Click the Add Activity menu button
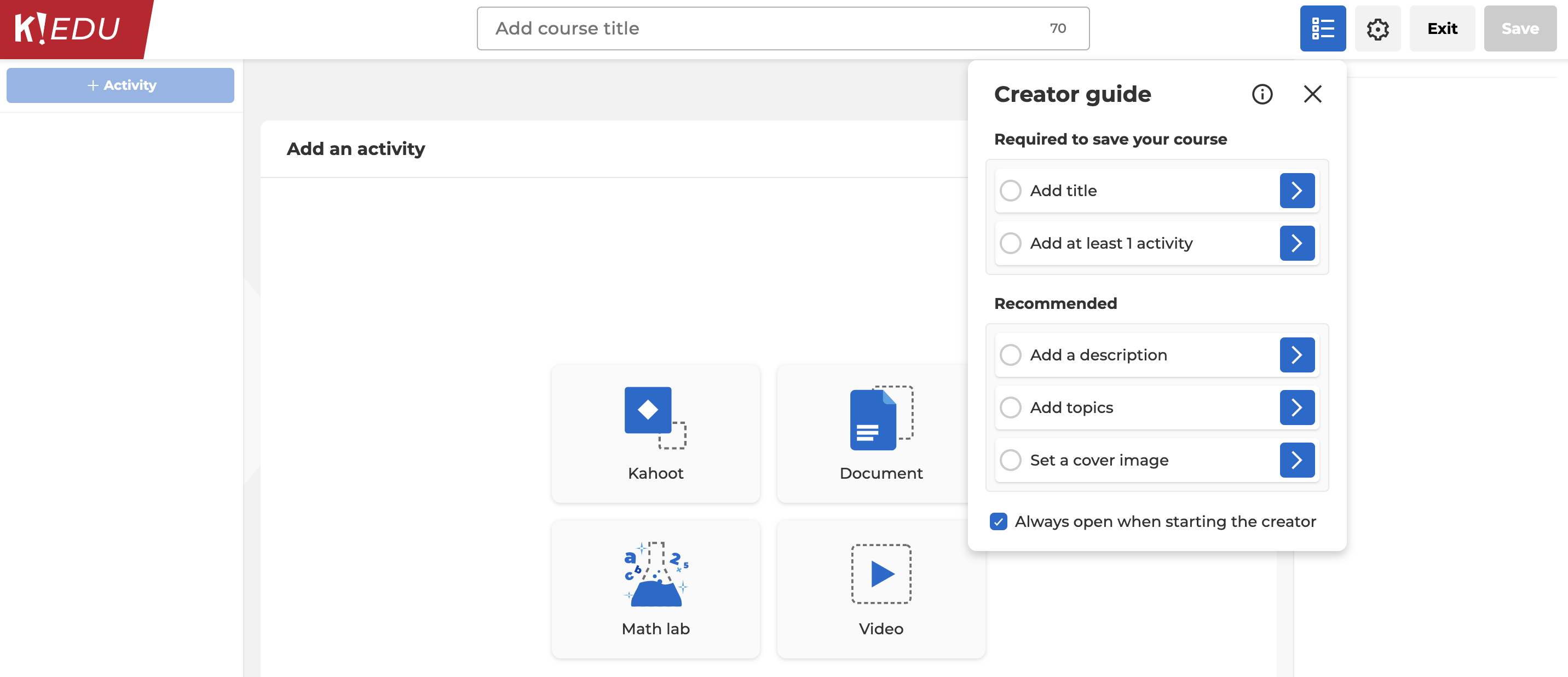This screenshot has width=1568, height=677. pos(120,85)
